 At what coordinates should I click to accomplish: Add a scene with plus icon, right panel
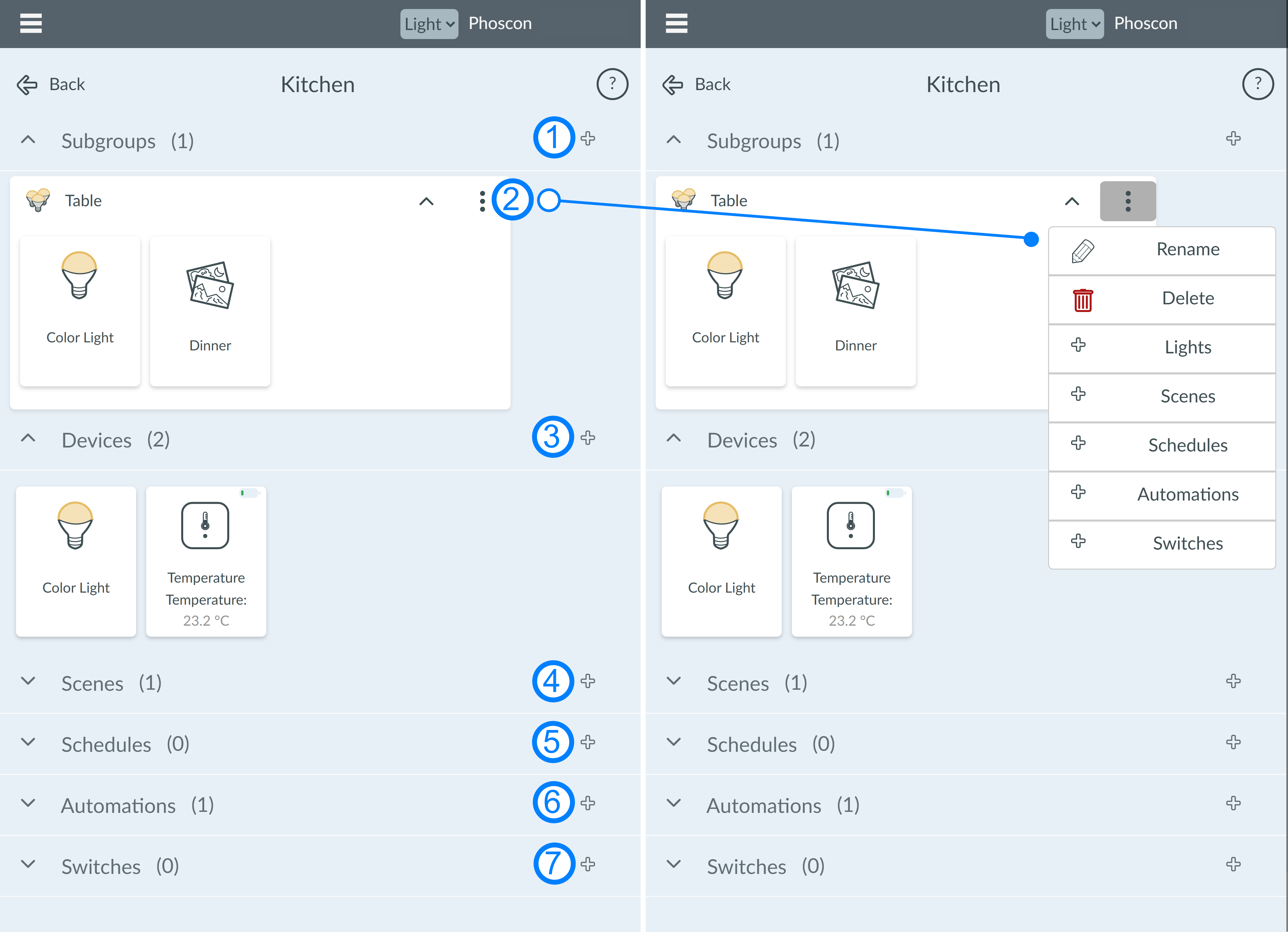(1234, 681)
